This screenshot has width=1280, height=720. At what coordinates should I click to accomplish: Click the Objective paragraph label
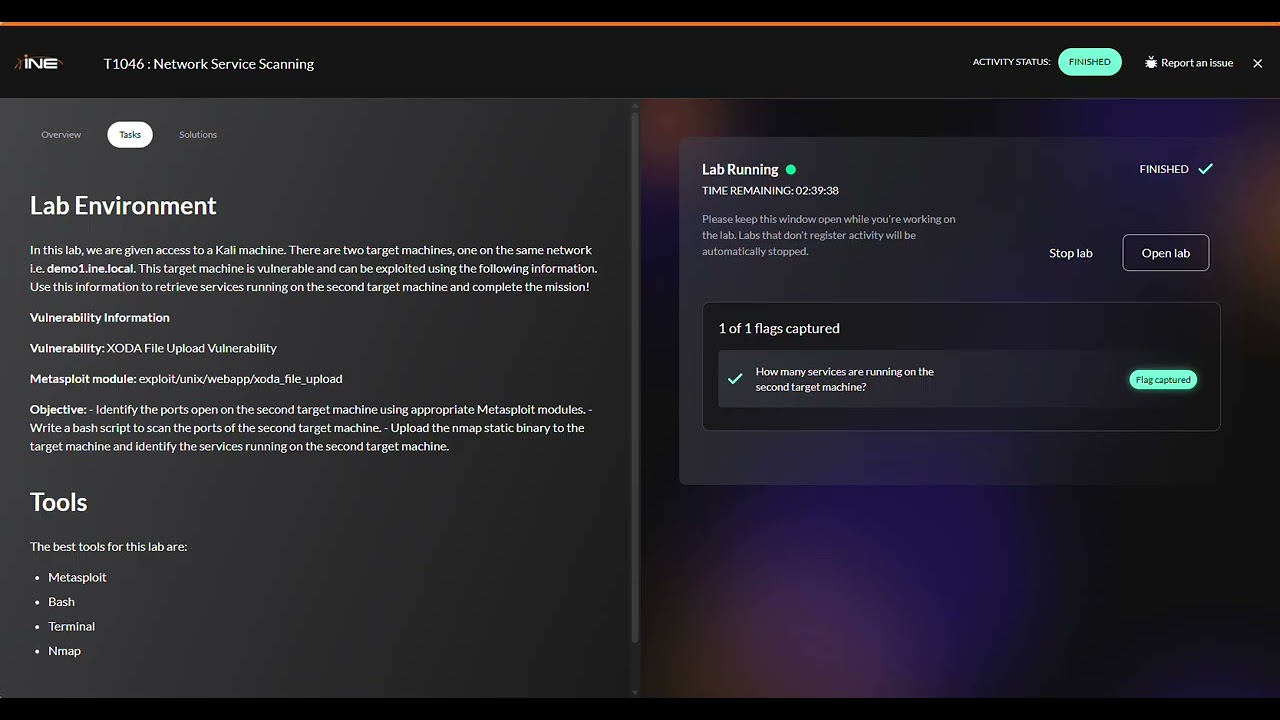click(58, 409)
